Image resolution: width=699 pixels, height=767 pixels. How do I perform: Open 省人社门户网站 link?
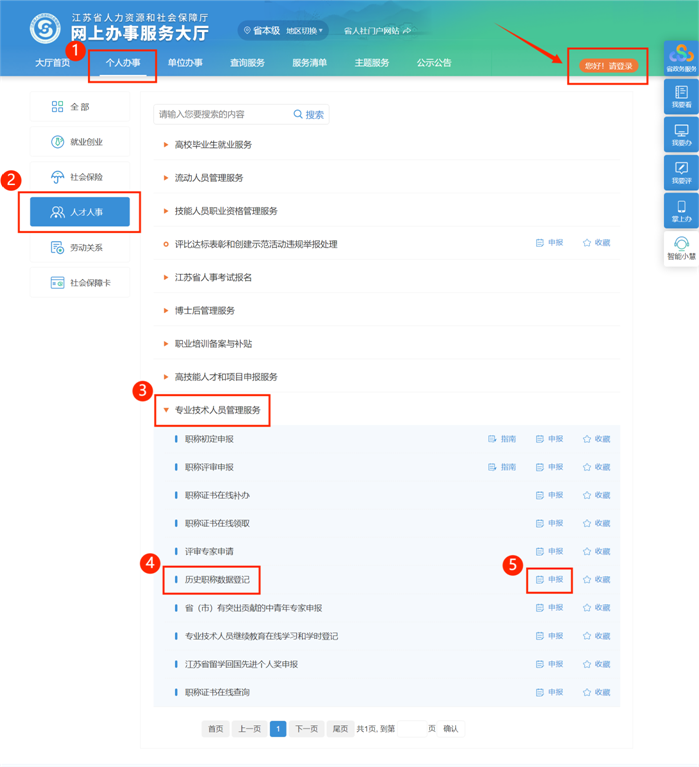tap(377, 31)
